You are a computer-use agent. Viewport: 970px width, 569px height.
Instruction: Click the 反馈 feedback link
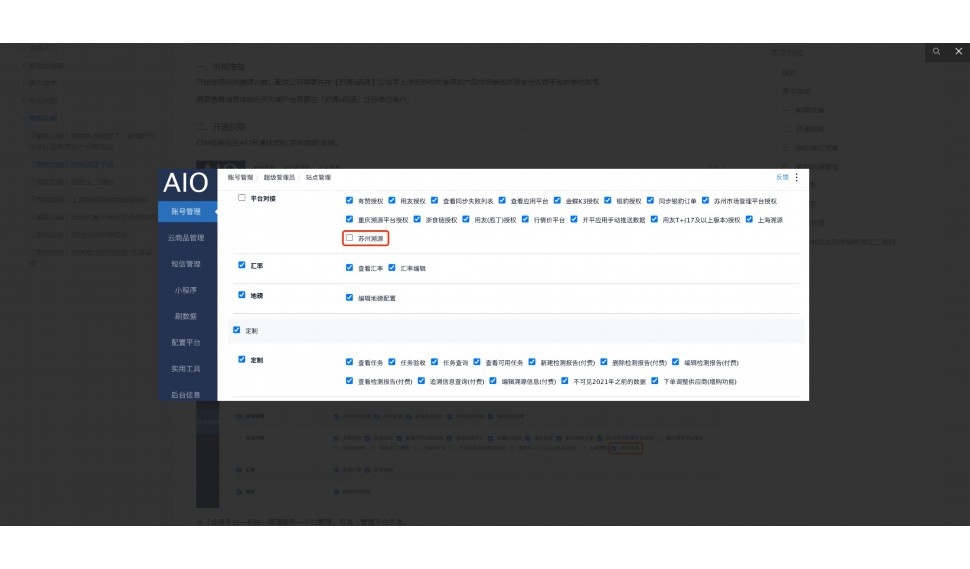point(782,177)
